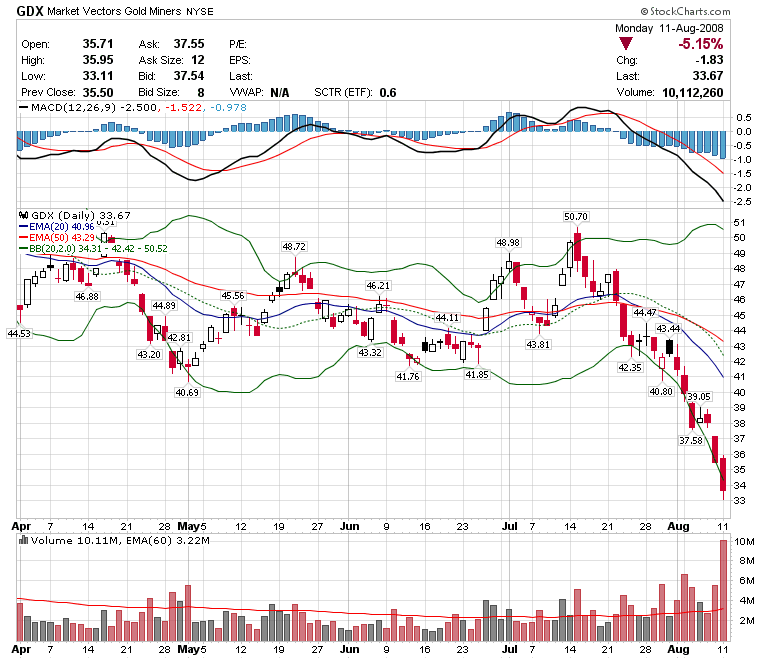
Task: Click the candlestick icon beside GDX (Daily)
Action: 23,215
